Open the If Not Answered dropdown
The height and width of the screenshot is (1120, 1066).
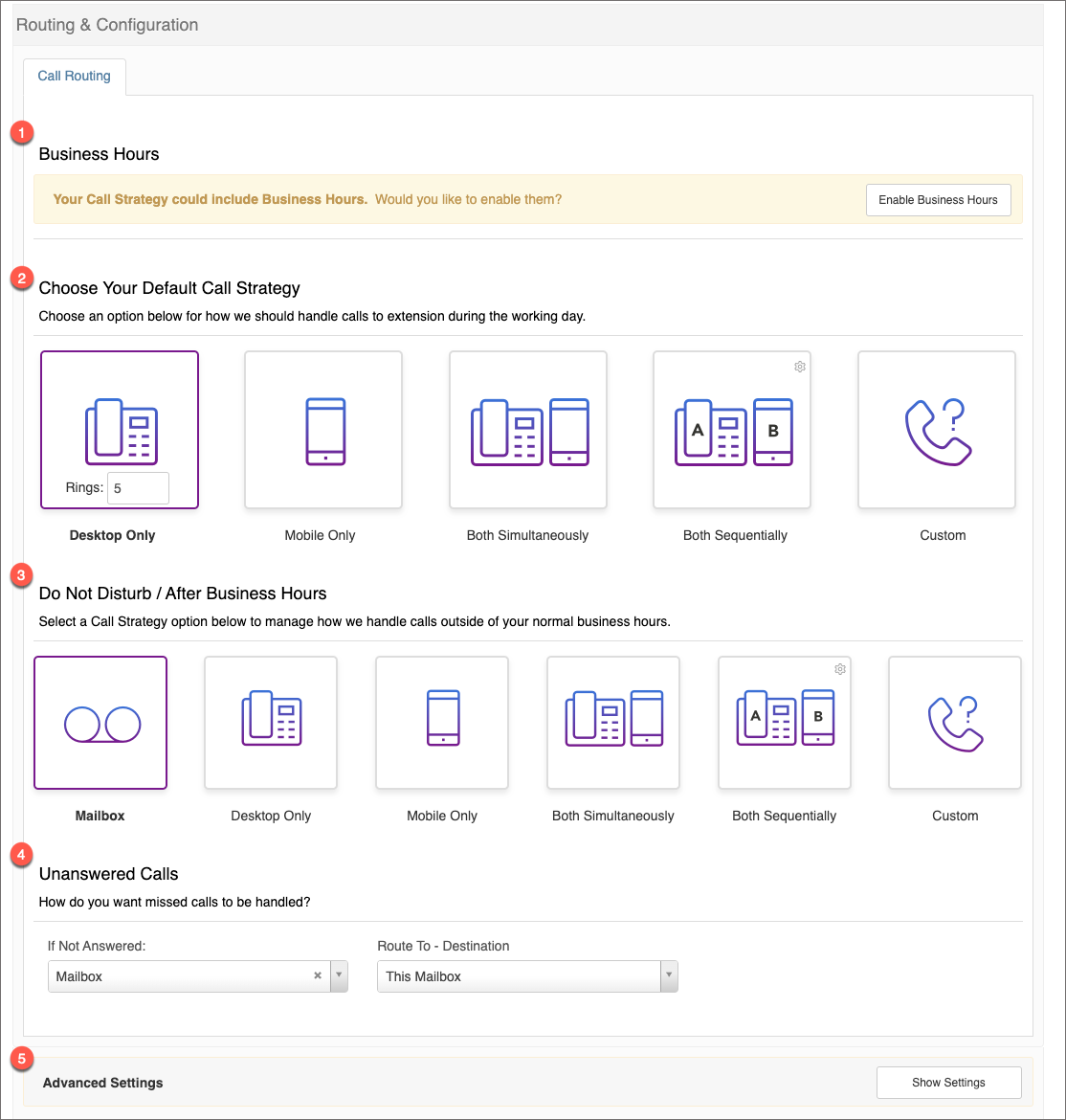[339, 976]
